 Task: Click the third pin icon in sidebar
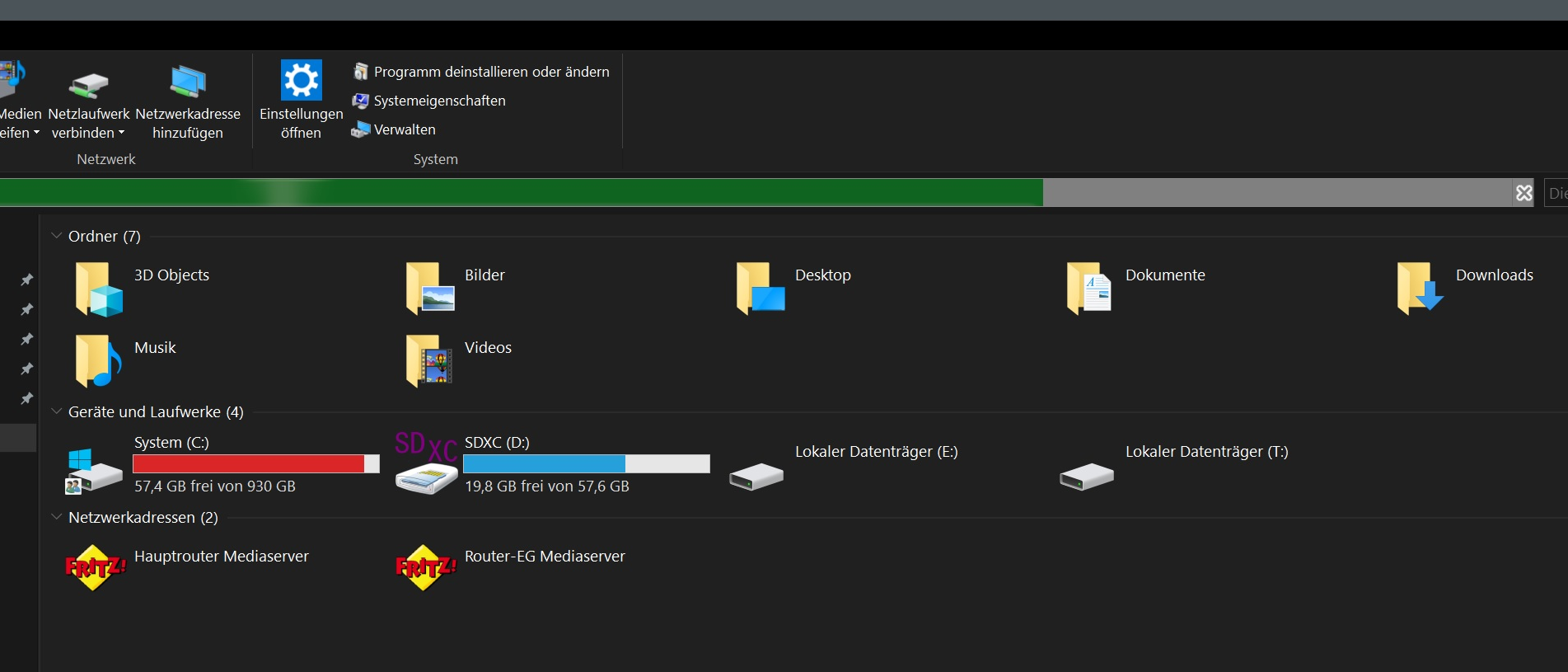pyautogui.click(x=26, y=339)
